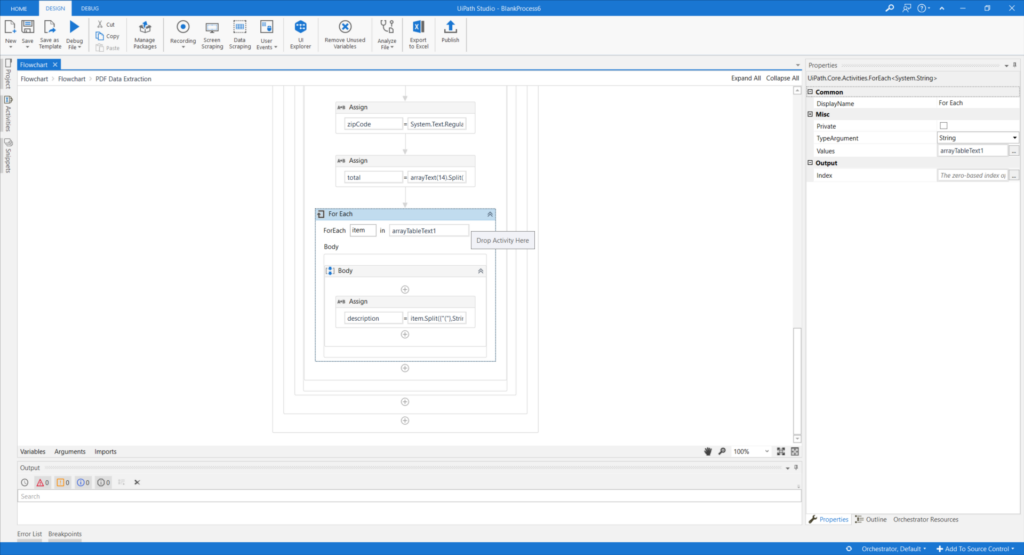This screenshot has width=1024, height=555.
Task: Start Recording from the ribbon
Action: click(183, 34)
